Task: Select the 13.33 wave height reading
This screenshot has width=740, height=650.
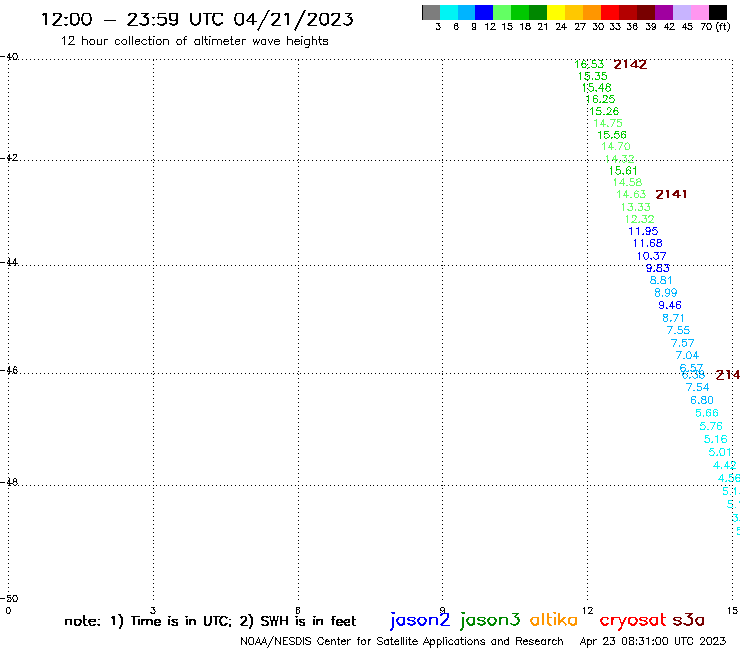Action: tap(635, 207)
